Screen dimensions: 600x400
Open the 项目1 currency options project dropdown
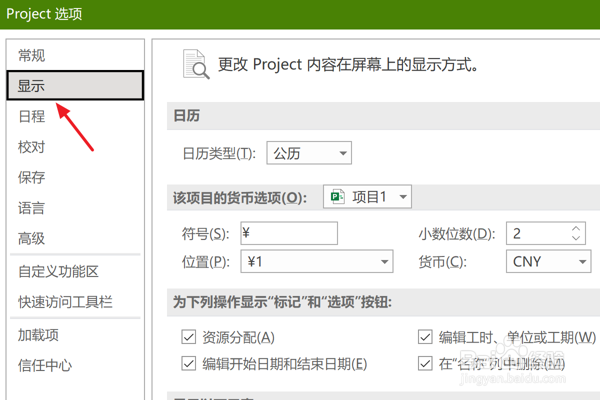click(x=367, y=197)
